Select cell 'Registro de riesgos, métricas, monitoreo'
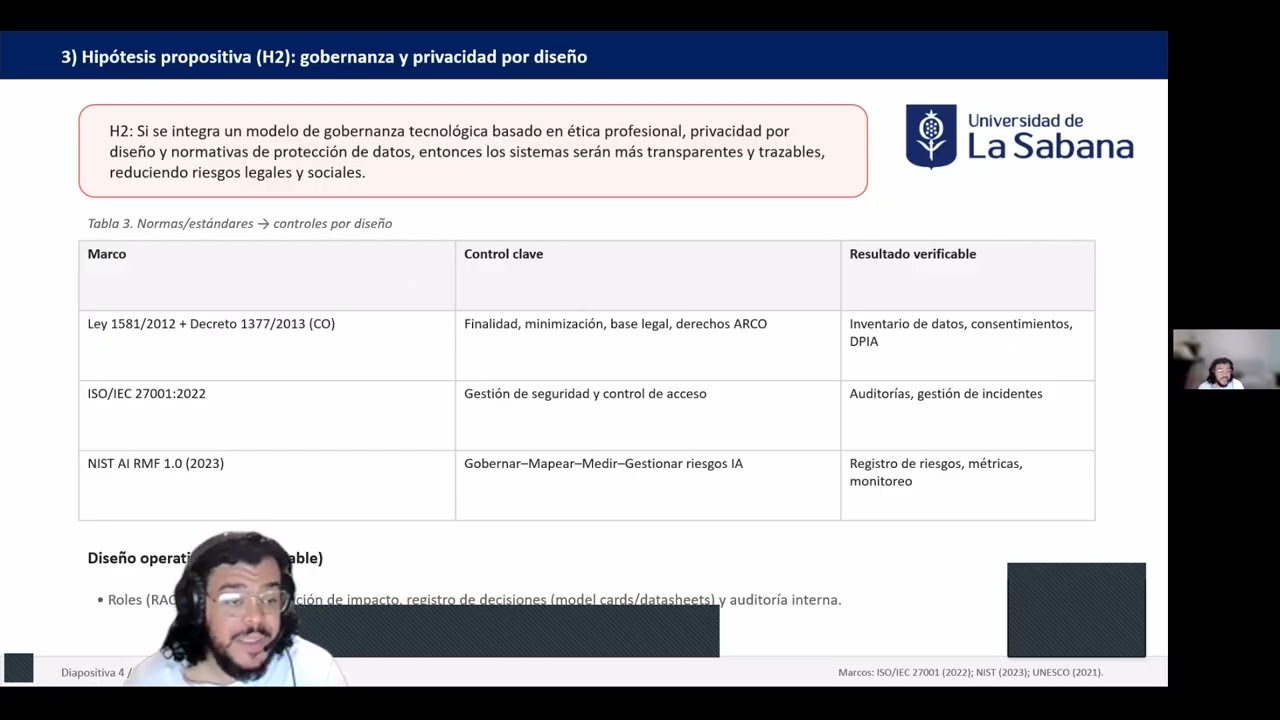 968,486
